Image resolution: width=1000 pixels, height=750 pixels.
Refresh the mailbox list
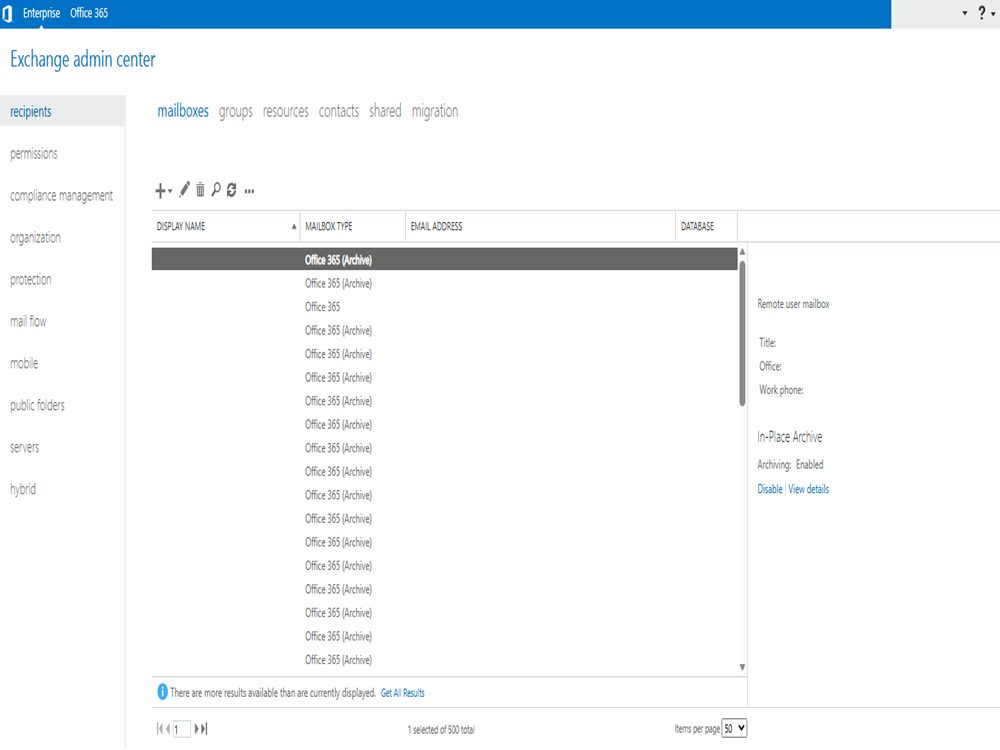232,189
